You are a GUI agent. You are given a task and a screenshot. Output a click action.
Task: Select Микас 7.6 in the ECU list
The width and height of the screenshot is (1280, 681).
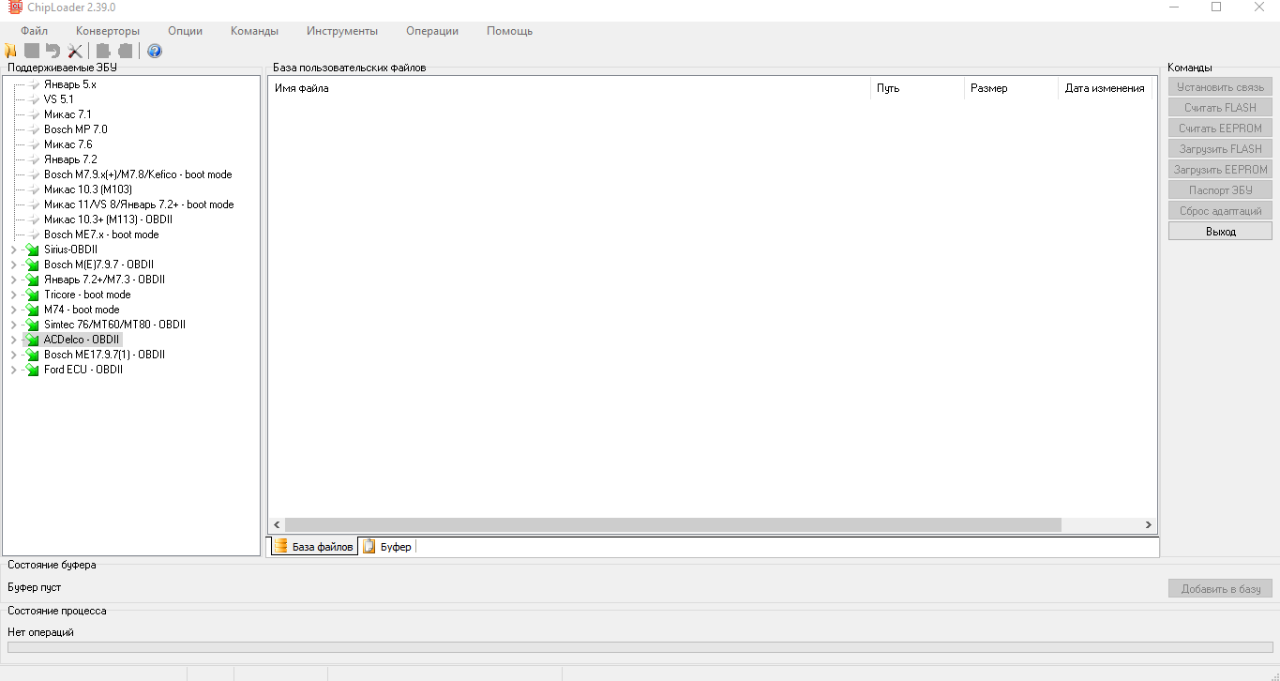click(68, 145)
